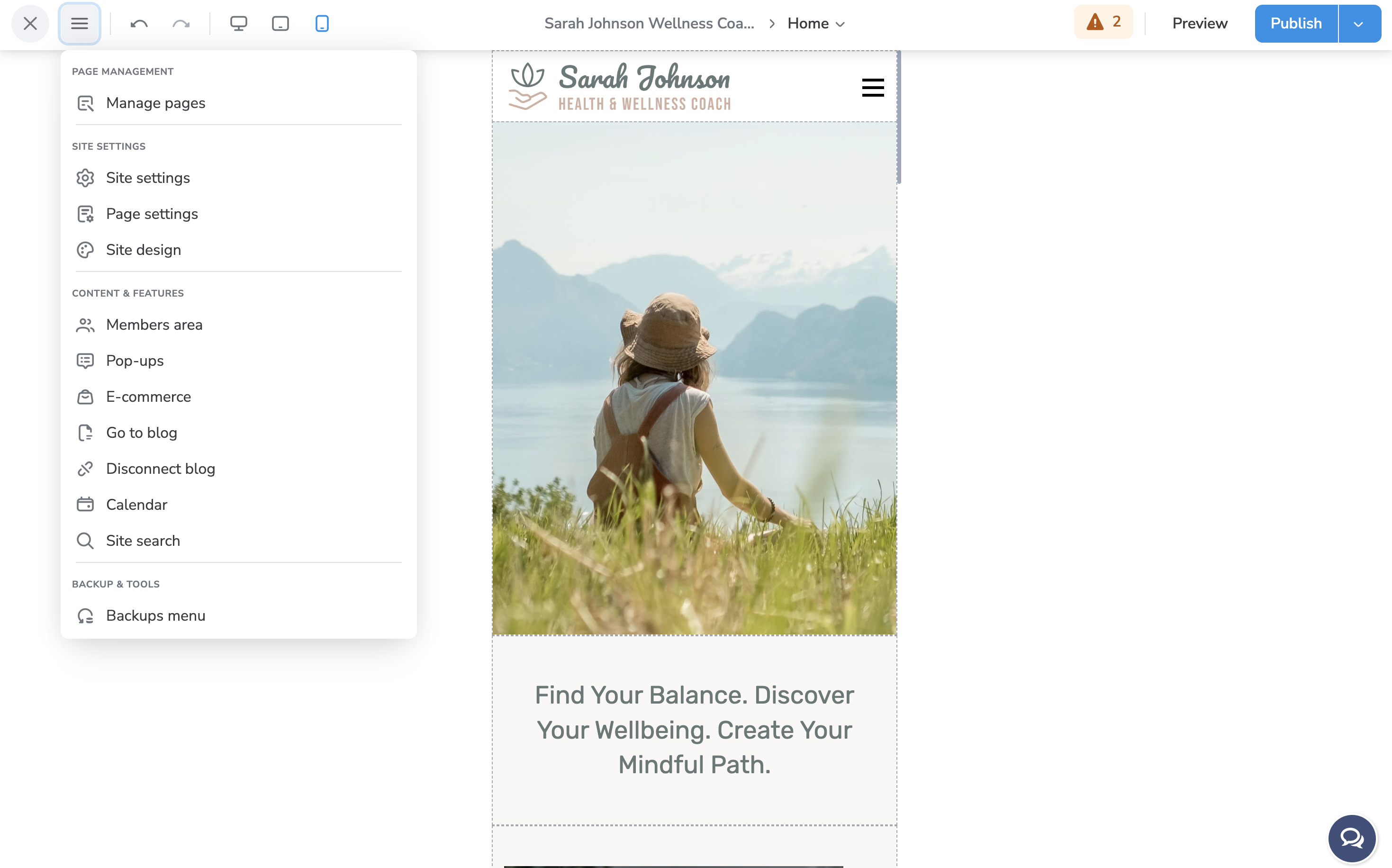This screenshot has width=1392, height=868.
Task: Switch to mobile view icon
Action: pos(321,24)
